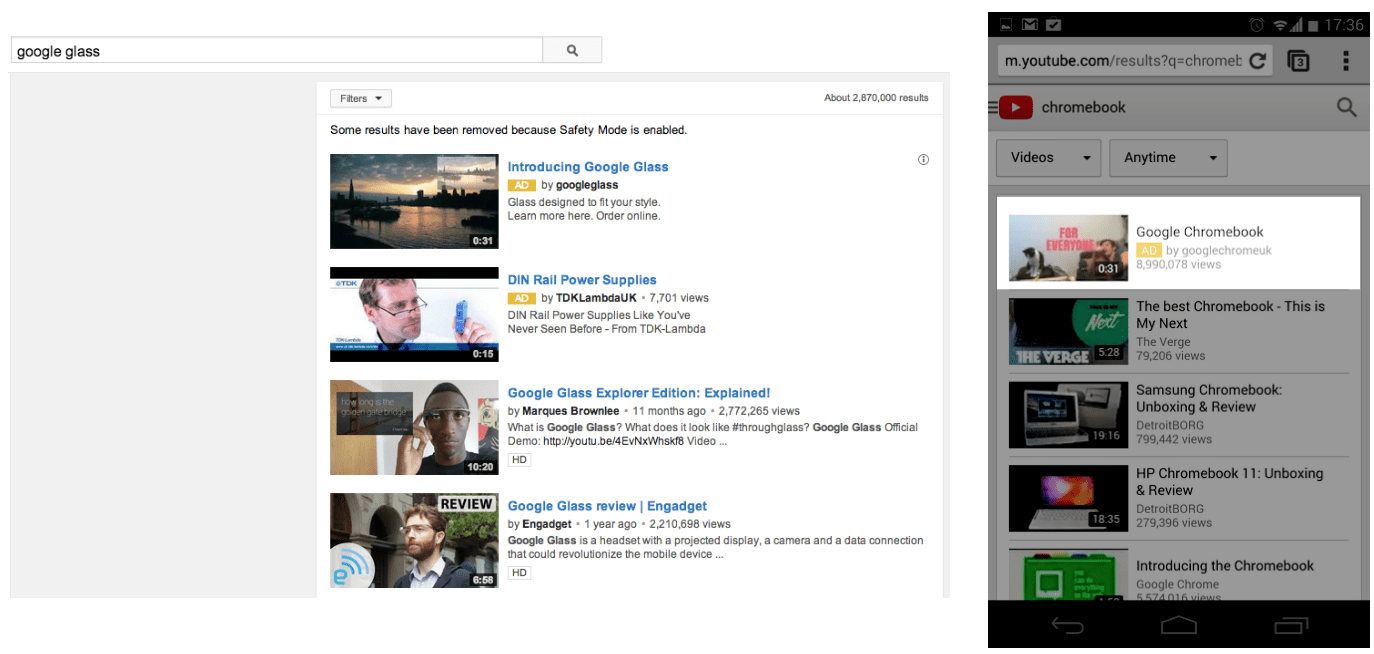Open the Engadget channel name link
1374x654 pixels.
[x=547, y=524]
